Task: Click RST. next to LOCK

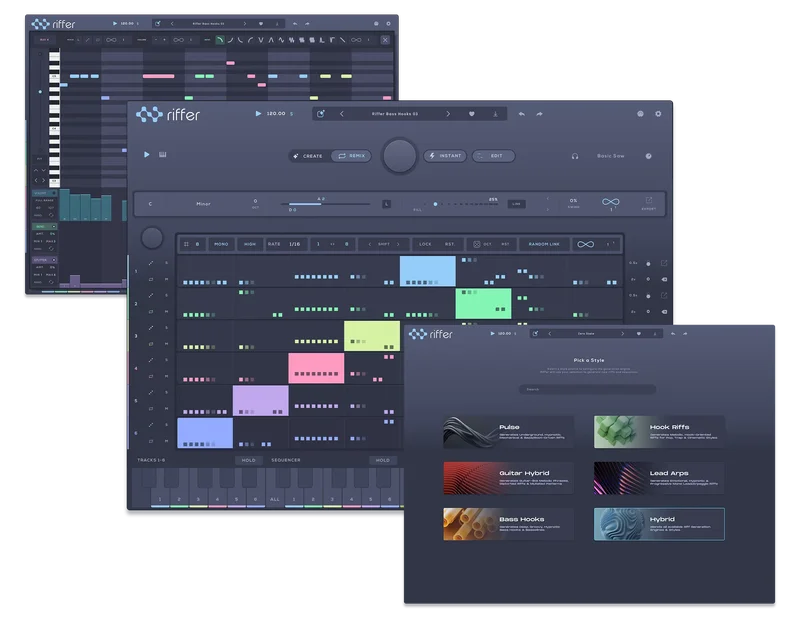Action: tap(449, 244)
